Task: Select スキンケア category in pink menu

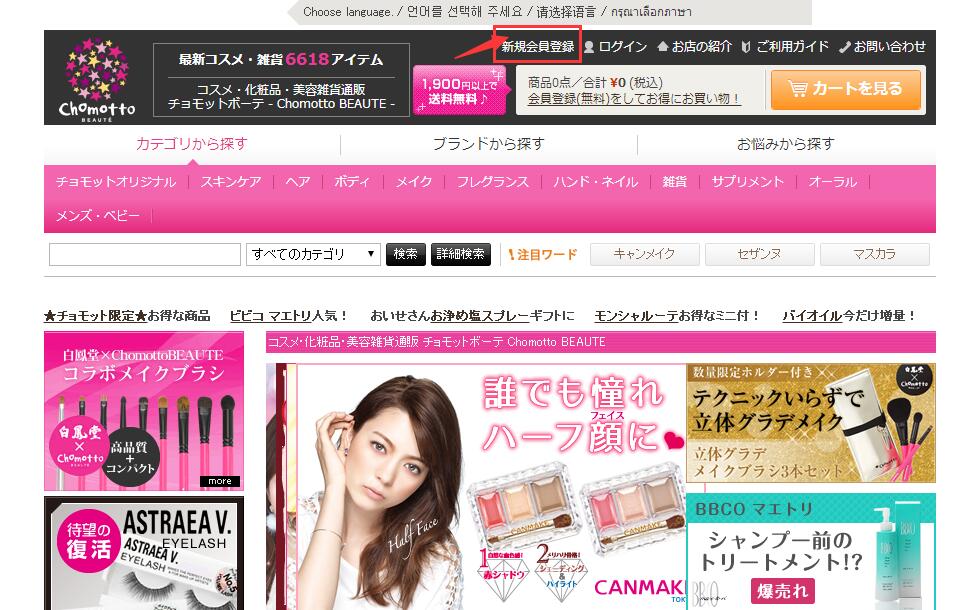Action: click(x=230, y=182)
